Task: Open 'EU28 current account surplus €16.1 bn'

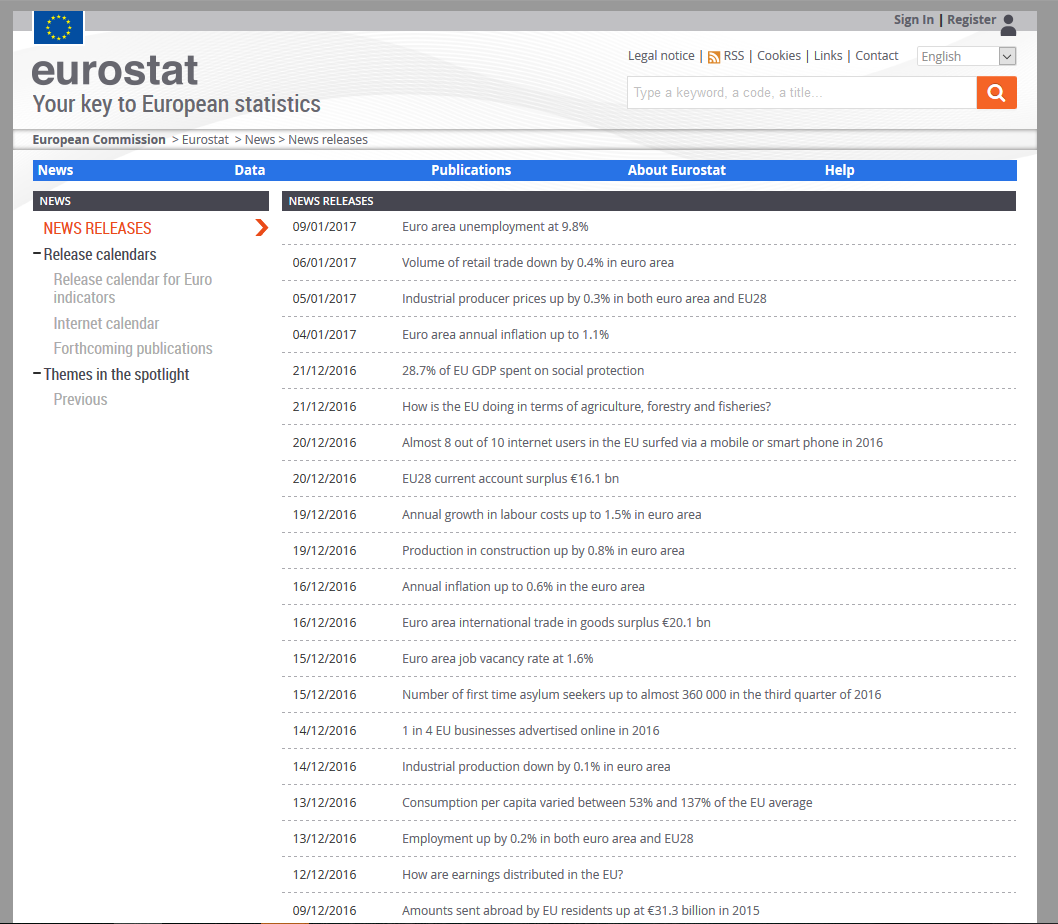Action: pos(510,479)
